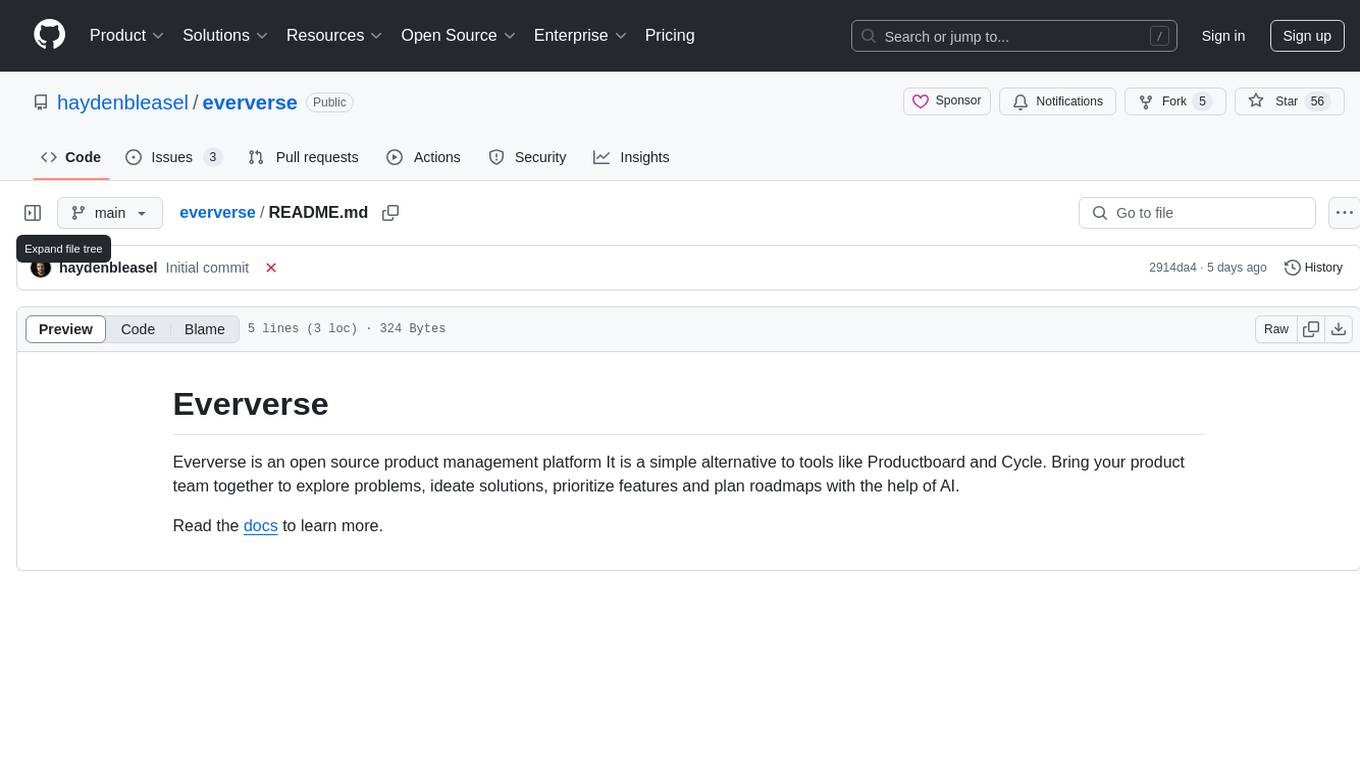This screenshot has width=1360, height=764.
Task: Star the eververse repository
Action: point(1290,101)
